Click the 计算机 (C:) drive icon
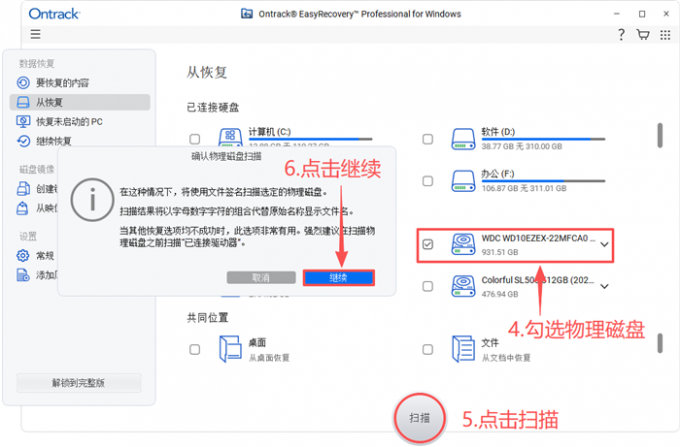 coord(230,137)
